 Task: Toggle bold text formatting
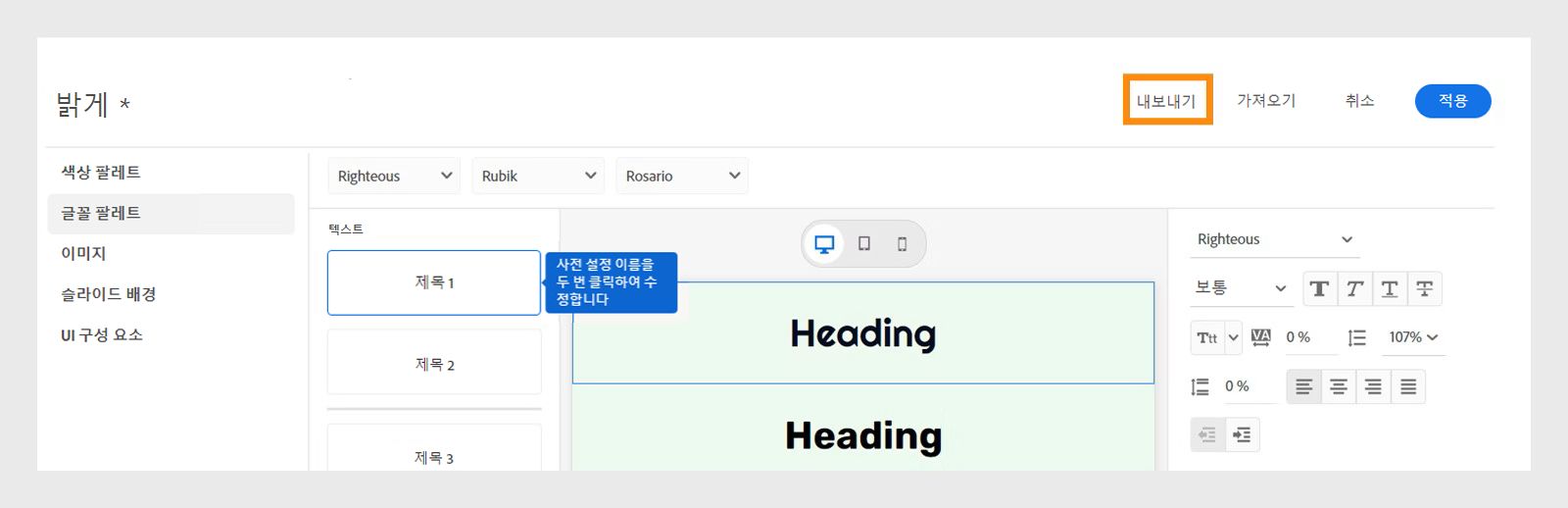tap(1319, 288)
